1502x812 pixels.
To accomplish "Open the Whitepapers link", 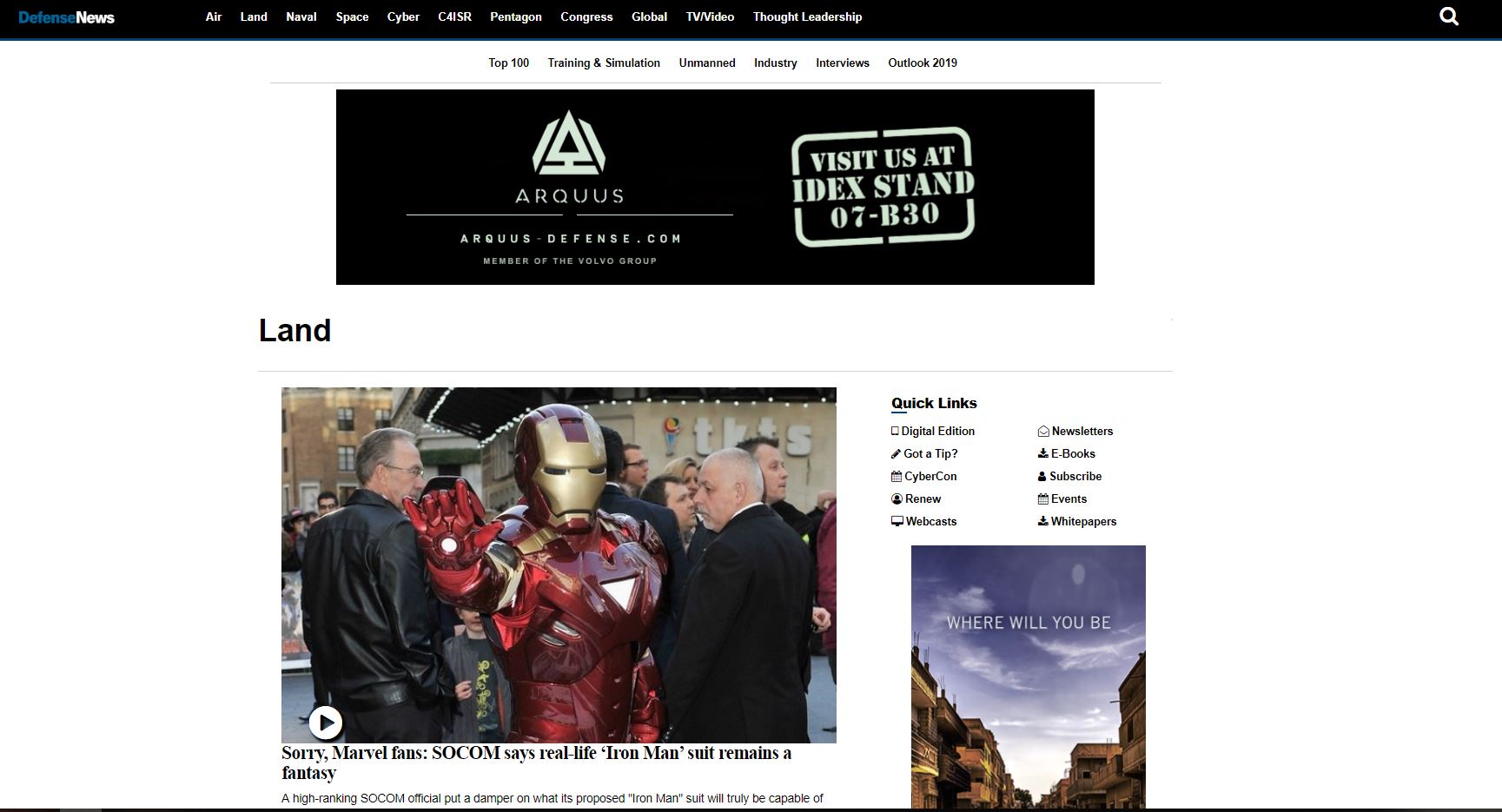I will click(x=1084, y=521).
